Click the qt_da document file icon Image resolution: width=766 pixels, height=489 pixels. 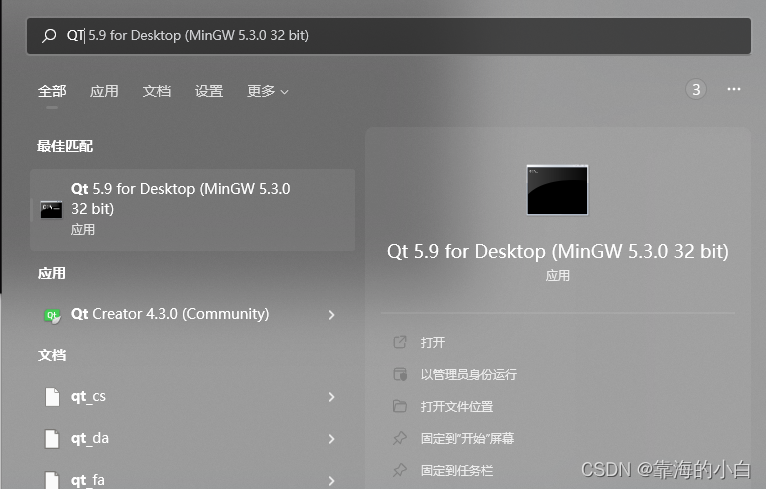point(52,439)
